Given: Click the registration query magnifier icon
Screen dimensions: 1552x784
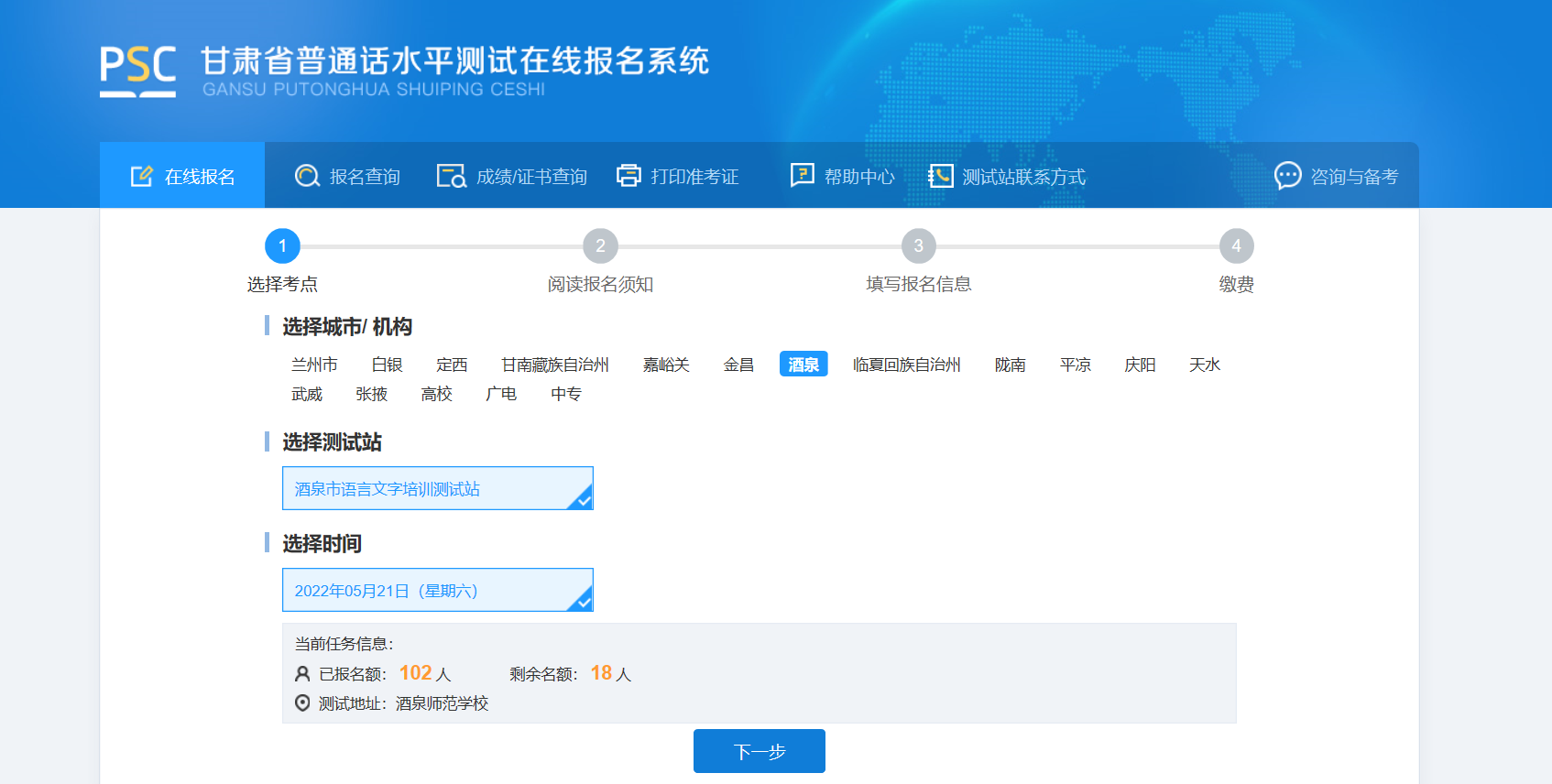Looking at the screenshot, I should [307, 176].
